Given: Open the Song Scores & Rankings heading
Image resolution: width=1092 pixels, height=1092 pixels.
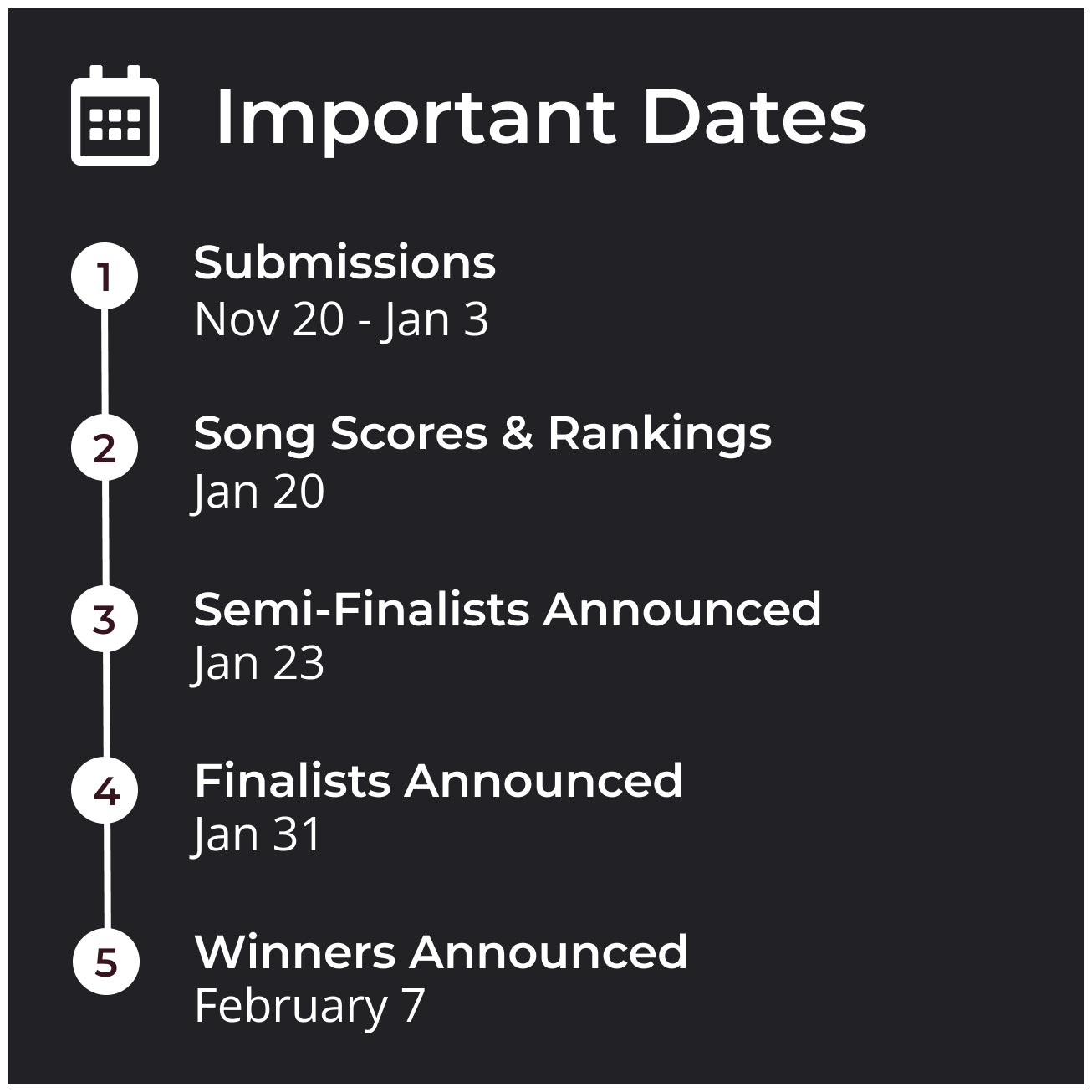Looking at the screenshot, I should 482,433.
